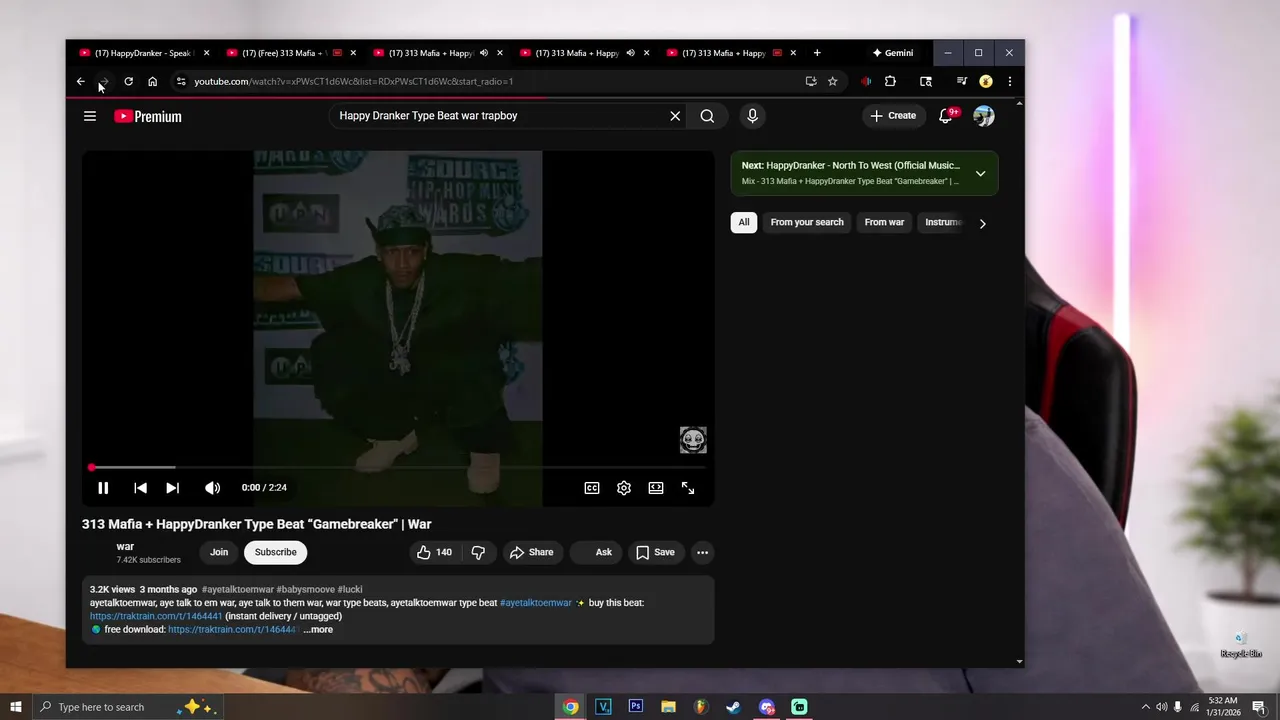Seek on the video progress bar
Image resolution: width=1280 pixels, height=720 pixels.
point(398,467)
